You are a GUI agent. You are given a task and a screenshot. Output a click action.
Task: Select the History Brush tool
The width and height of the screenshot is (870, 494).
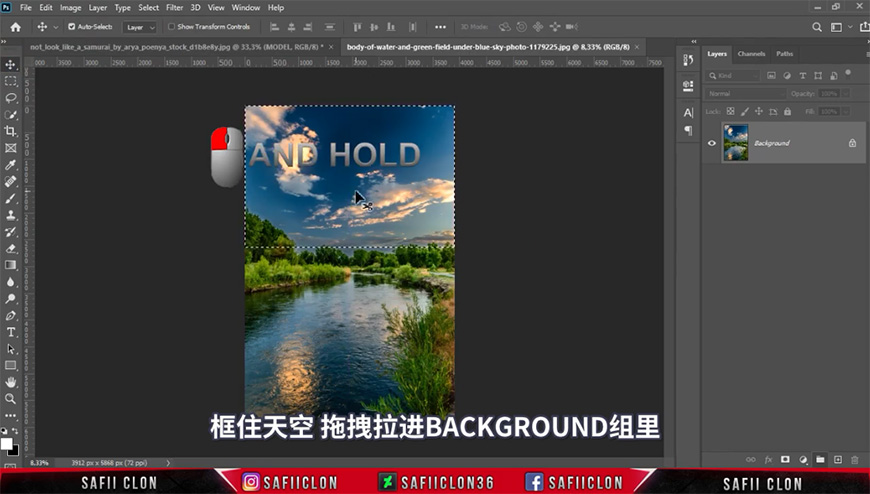tap(11, 231)
